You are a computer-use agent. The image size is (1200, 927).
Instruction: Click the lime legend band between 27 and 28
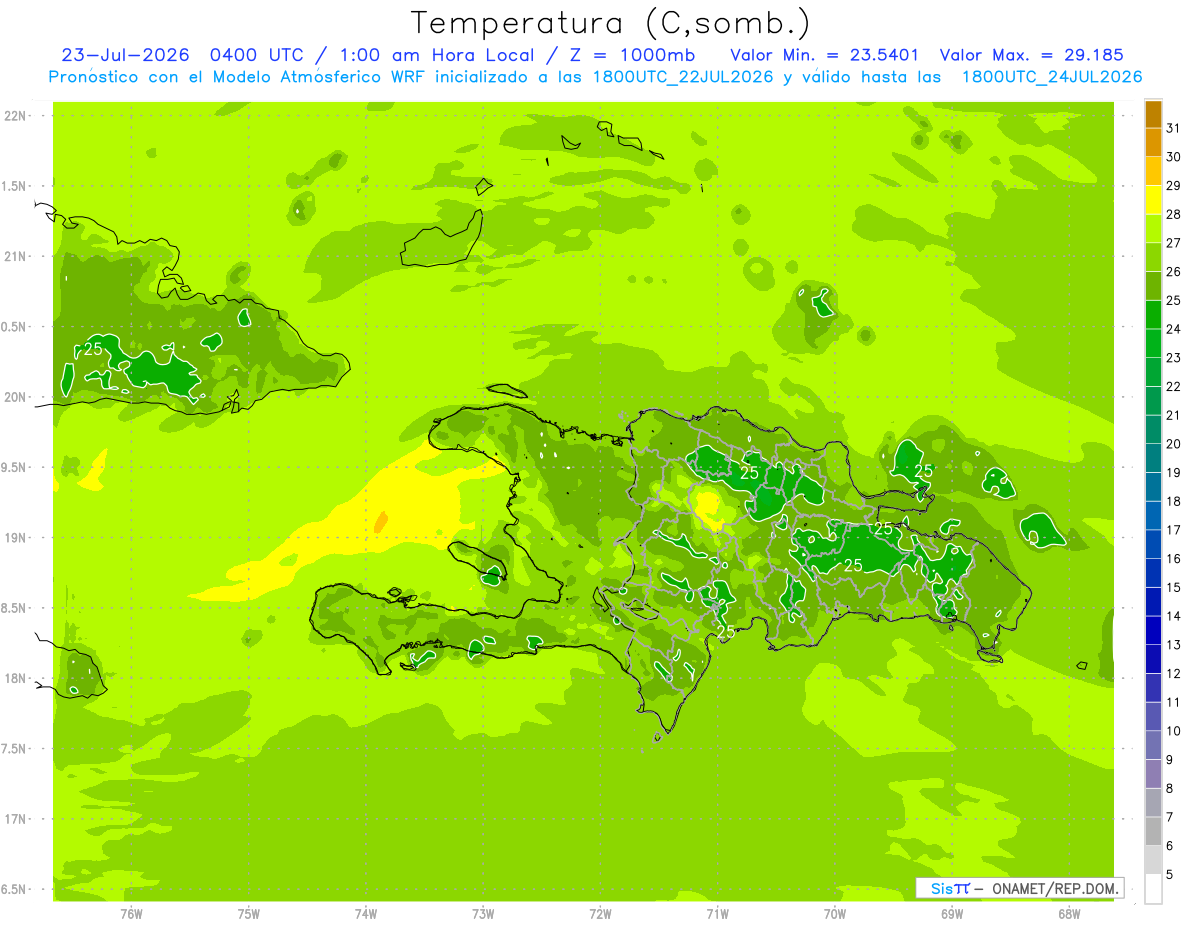(1153, 229)
